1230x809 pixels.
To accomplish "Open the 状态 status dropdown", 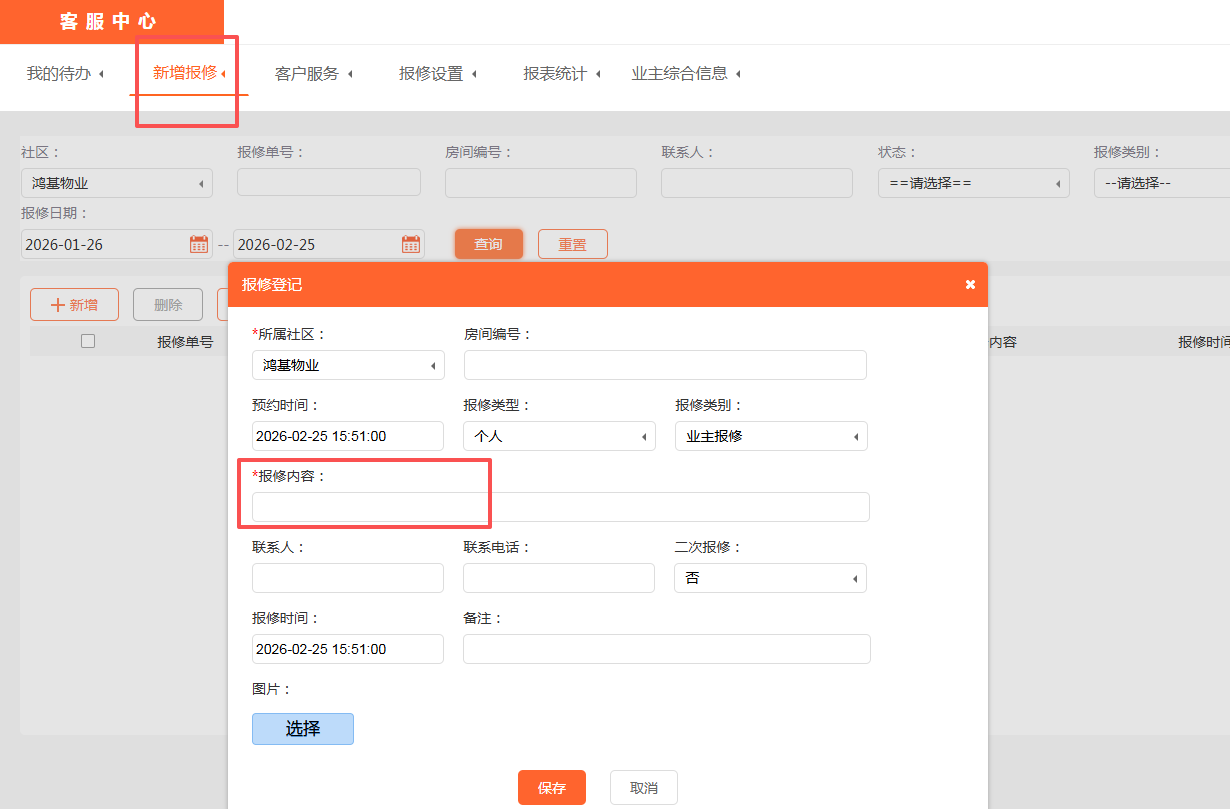I will tap(971, 182).
